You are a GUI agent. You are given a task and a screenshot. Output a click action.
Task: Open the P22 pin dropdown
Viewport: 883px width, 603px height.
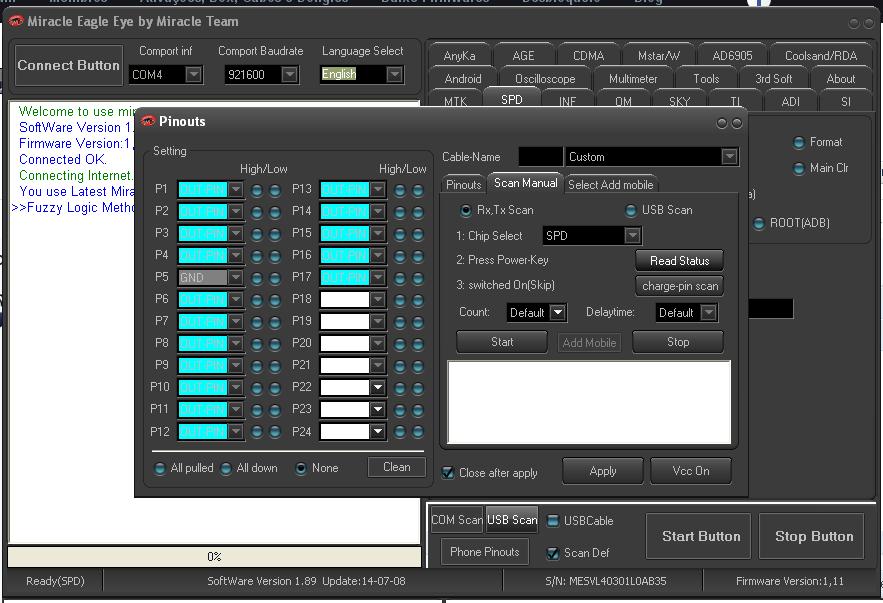coord(377,387)
